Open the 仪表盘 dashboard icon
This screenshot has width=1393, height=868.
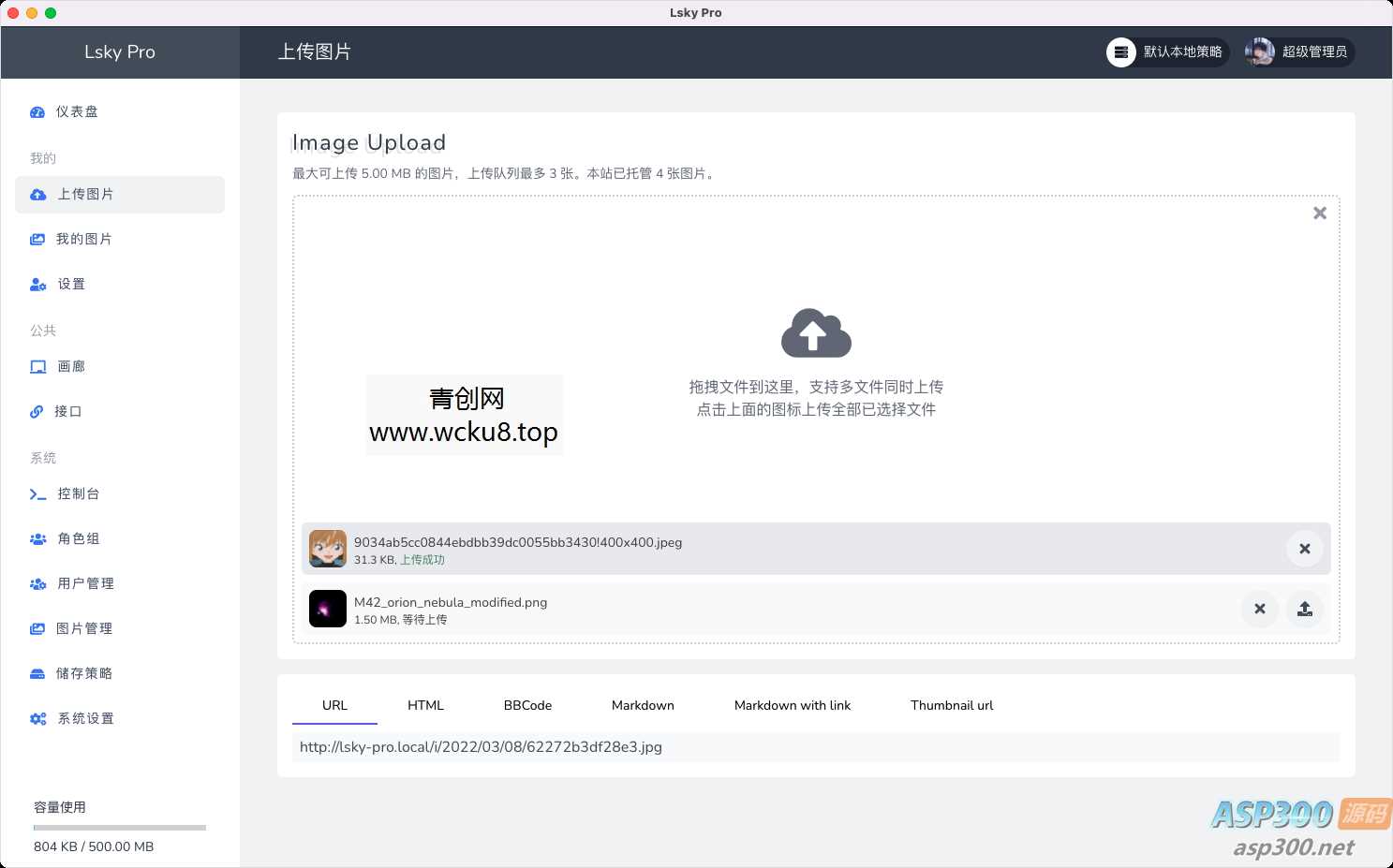pyautogui.click(x=77, y=111)
